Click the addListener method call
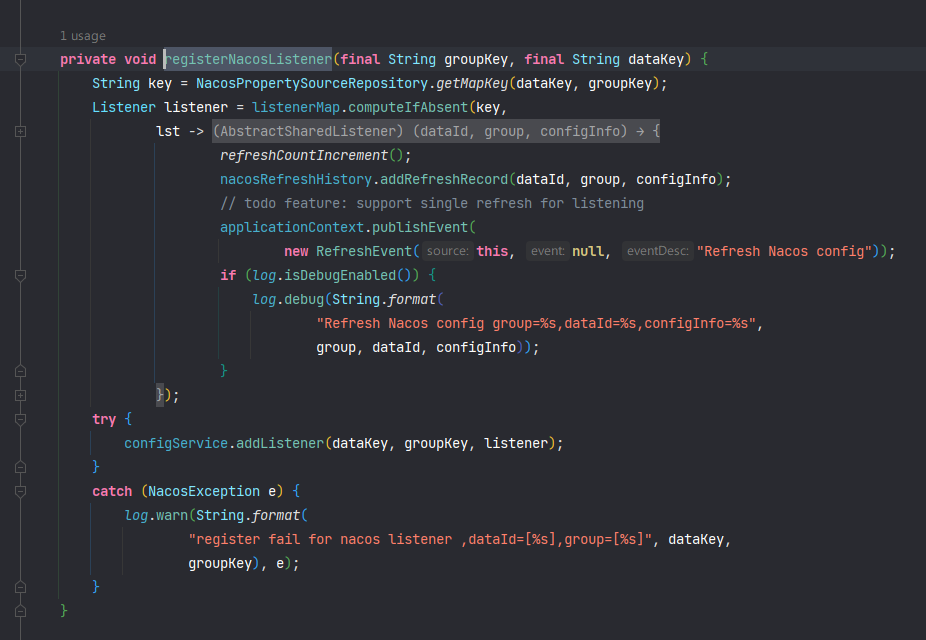Image resolution: width=926 pixels, height=640 pixels. [280, 443]
